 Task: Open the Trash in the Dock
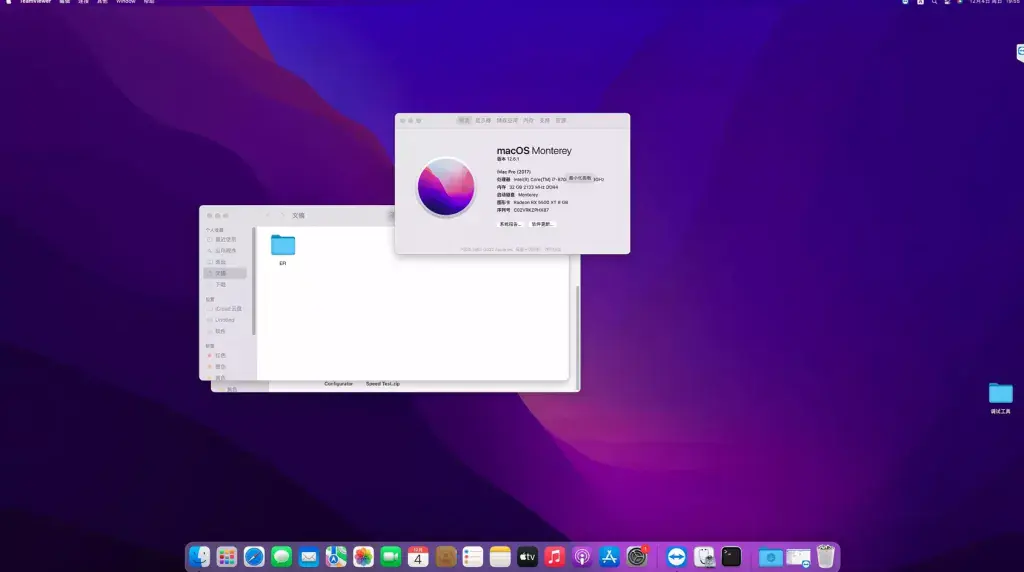click(x=825, y=556)
